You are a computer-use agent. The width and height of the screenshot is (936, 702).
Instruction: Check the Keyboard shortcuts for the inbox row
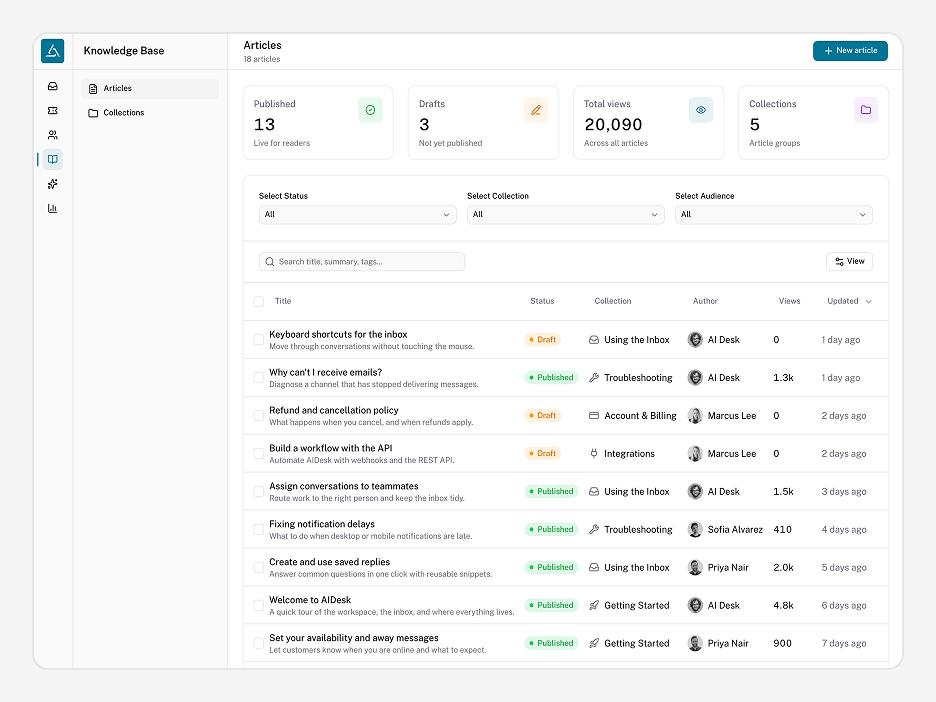click(259, 340)
